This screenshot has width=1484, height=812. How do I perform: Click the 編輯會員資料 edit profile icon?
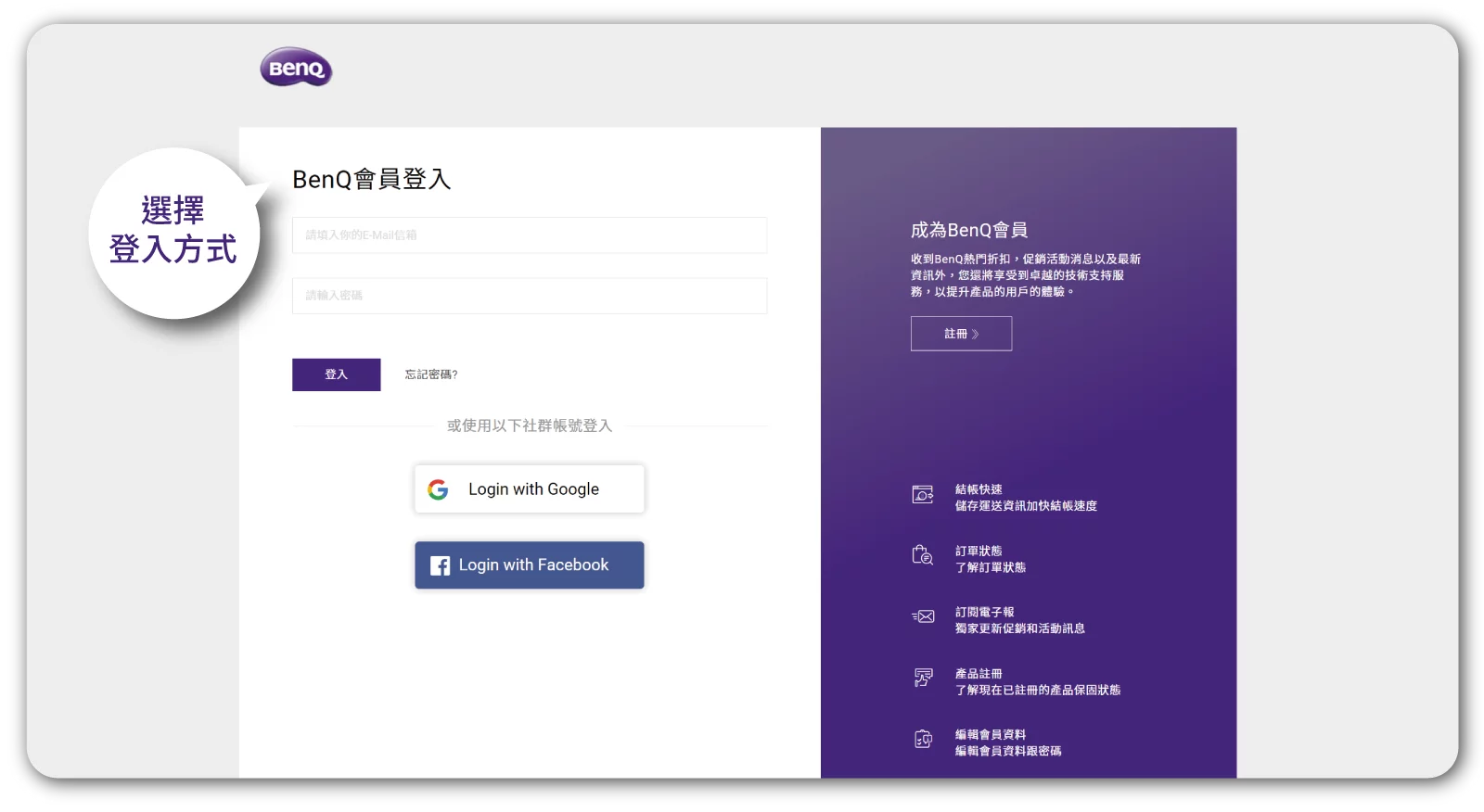pos(923,739)
